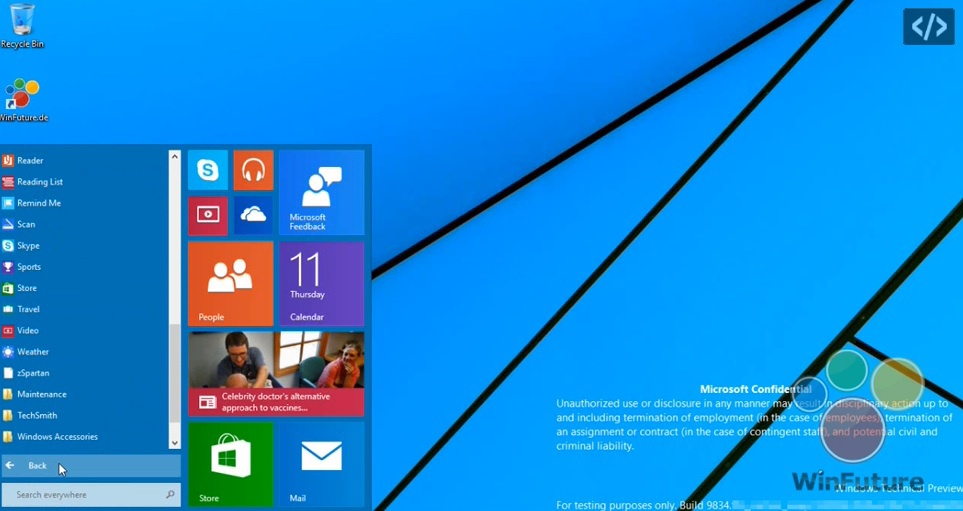Click the Reader app icon in list
The width and height of the screenshot is (963, 511).
coord(7,161)
